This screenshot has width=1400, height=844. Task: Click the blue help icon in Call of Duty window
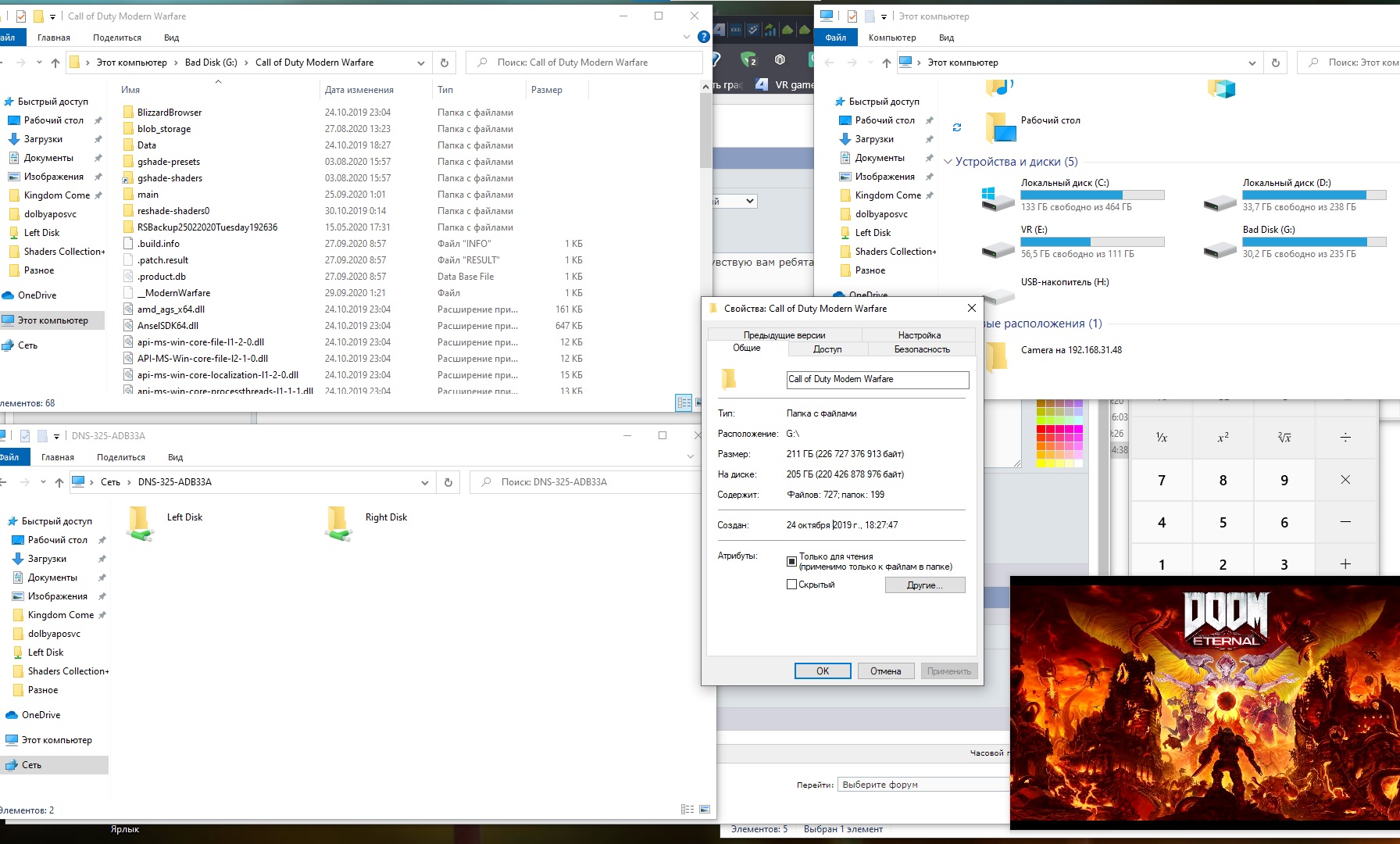coord(703,37)
